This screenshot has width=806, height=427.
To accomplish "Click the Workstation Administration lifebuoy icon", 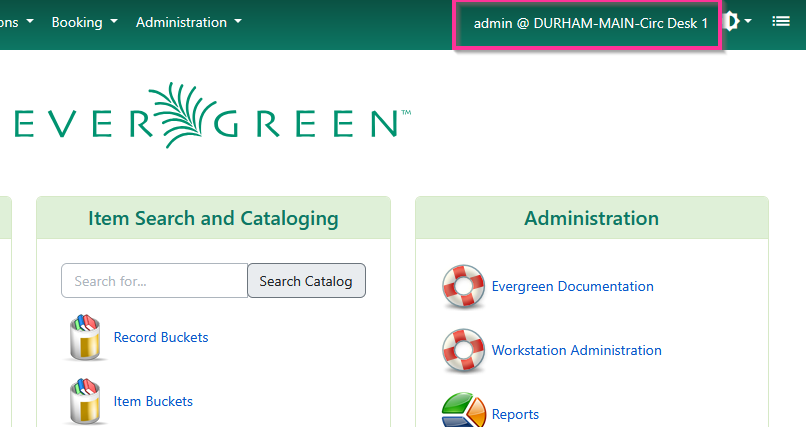I will (x=463, y=351).
